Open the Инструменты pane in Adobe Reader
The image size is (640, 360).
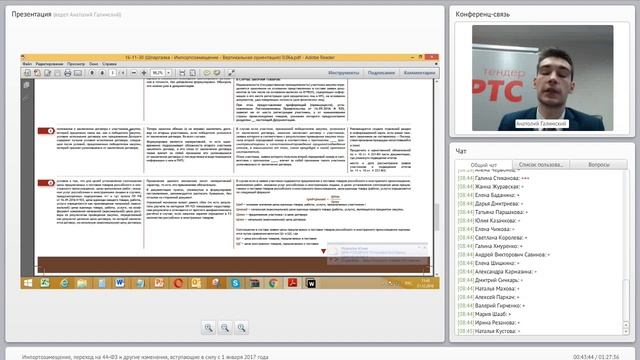click(344, 73)
